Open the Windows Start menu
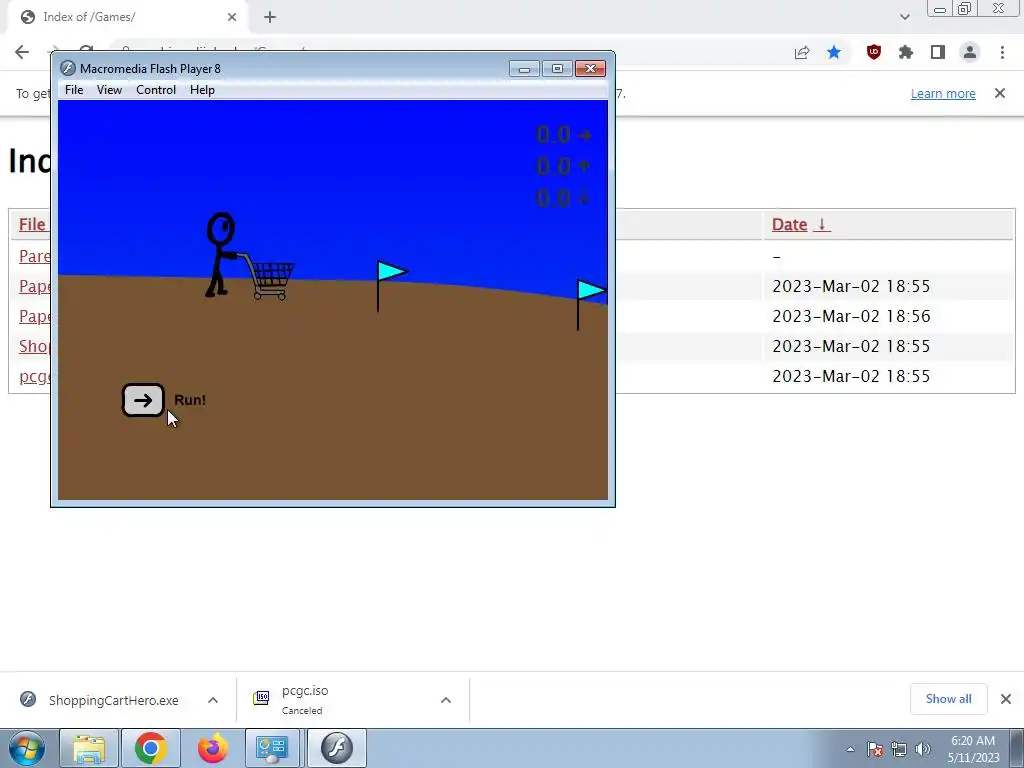Image resolution: width=1024 pixels, height=768 pixels. click(x=27, y=748)
